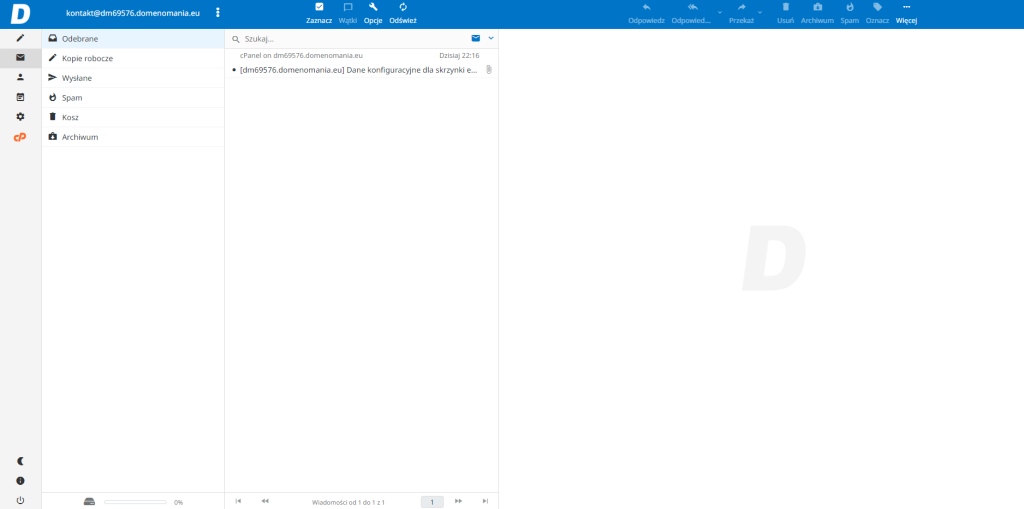
Task: Open the orange cPanel icon
Action: (20, 137)
